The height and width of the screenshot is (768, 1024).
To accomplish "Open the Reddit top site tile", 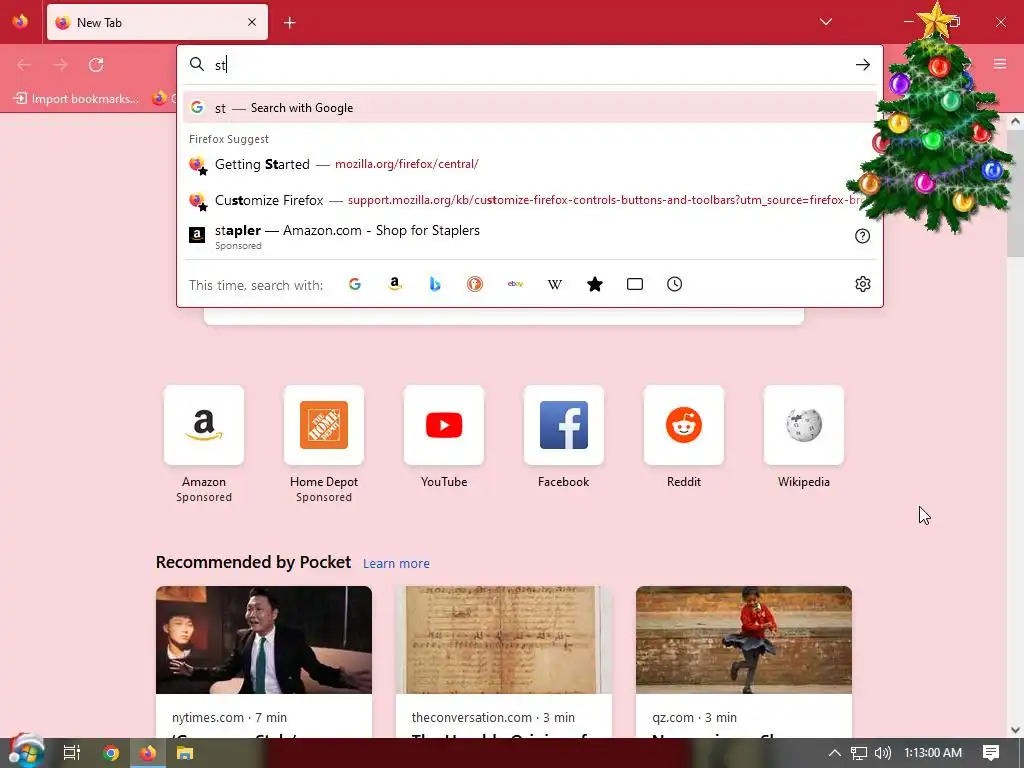I will (x=684, y=425).
